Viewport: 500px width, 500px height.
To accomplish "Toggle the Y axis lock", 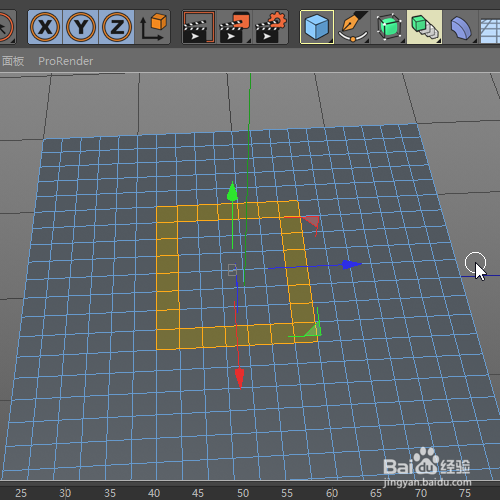I will point(80,27).
